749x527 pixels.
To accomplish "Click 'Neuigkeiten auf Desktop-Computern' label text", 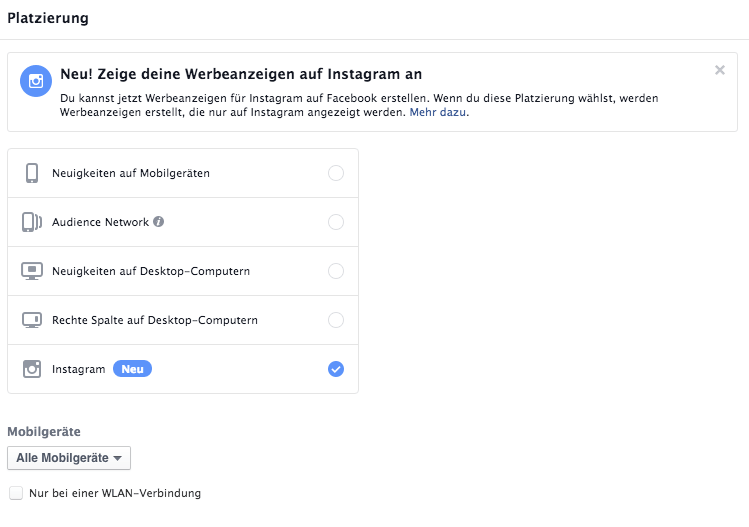I will tap(151, 271).
